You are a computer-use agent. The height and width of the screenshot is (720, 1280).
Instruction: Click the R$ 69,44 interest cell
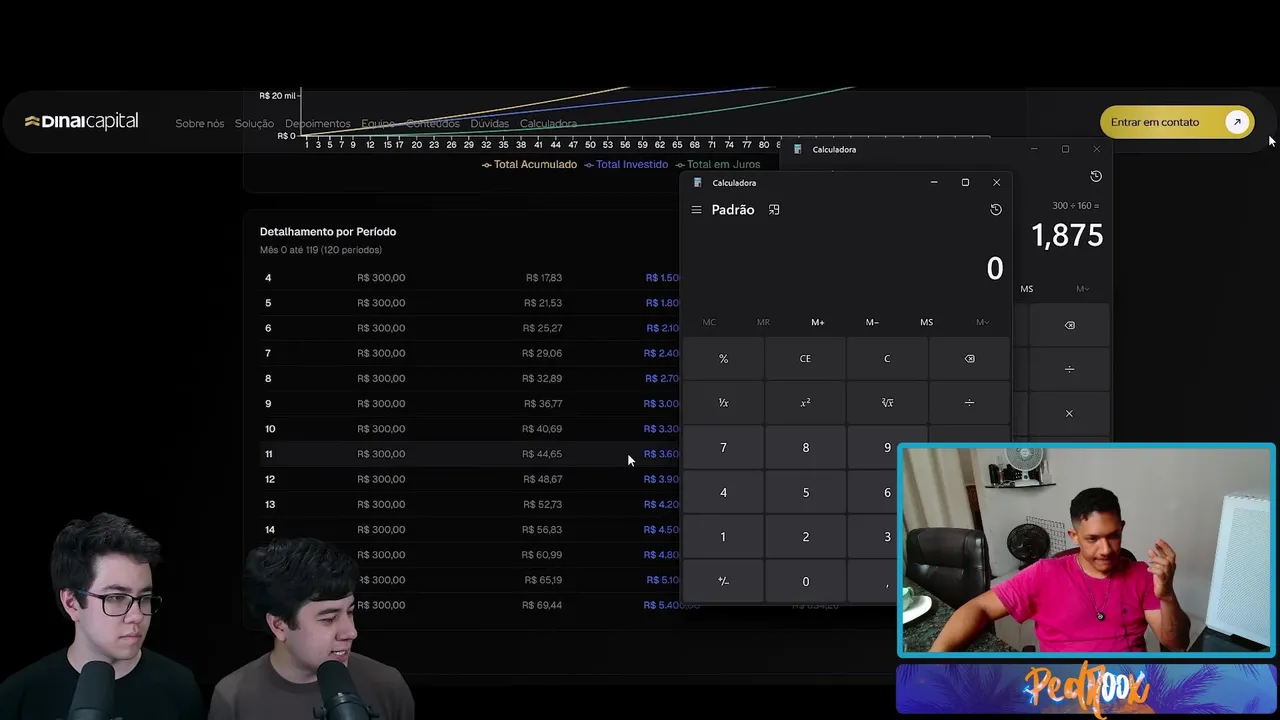click(542, 605)
